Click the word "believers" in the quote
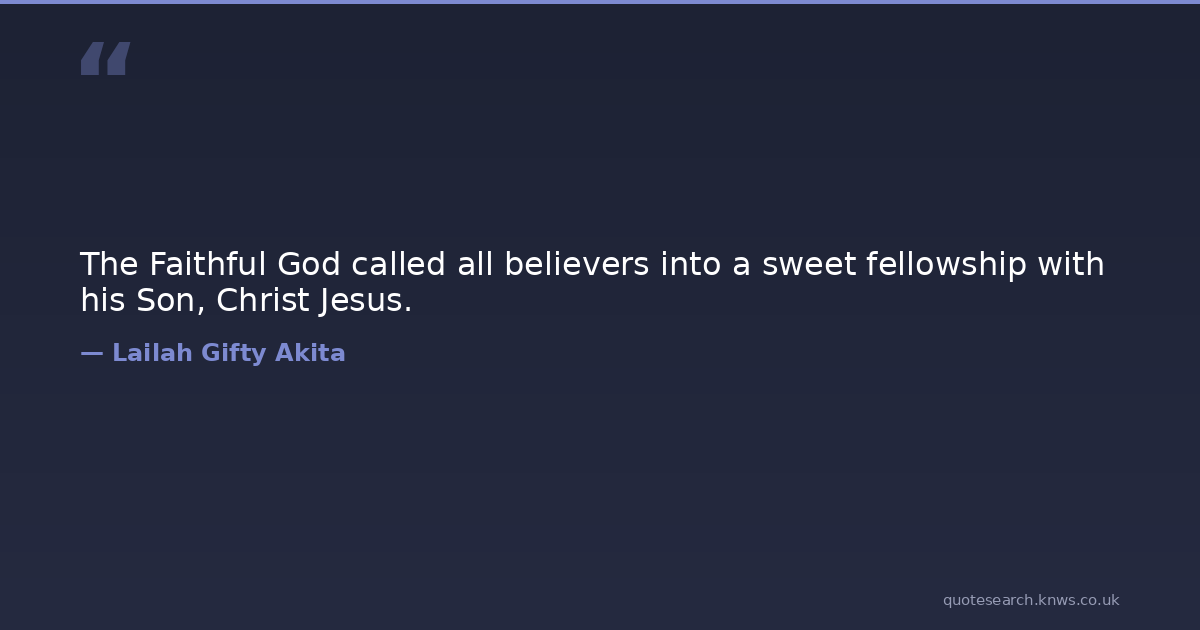The width and height of the screenshot is (1200, 630). [x=577, y=265]
